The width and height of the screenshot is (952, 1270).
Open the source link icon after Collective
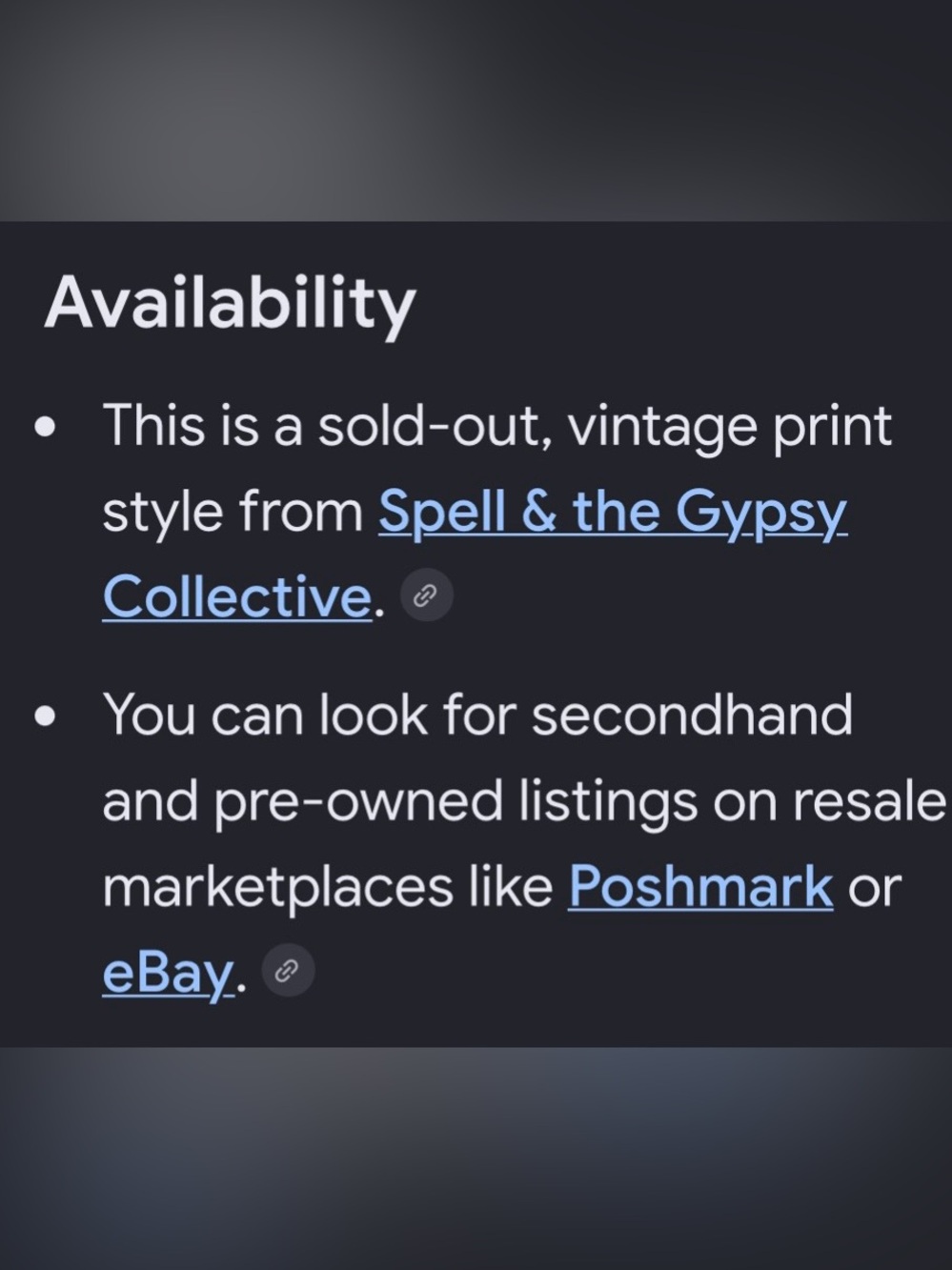[426, 595]
